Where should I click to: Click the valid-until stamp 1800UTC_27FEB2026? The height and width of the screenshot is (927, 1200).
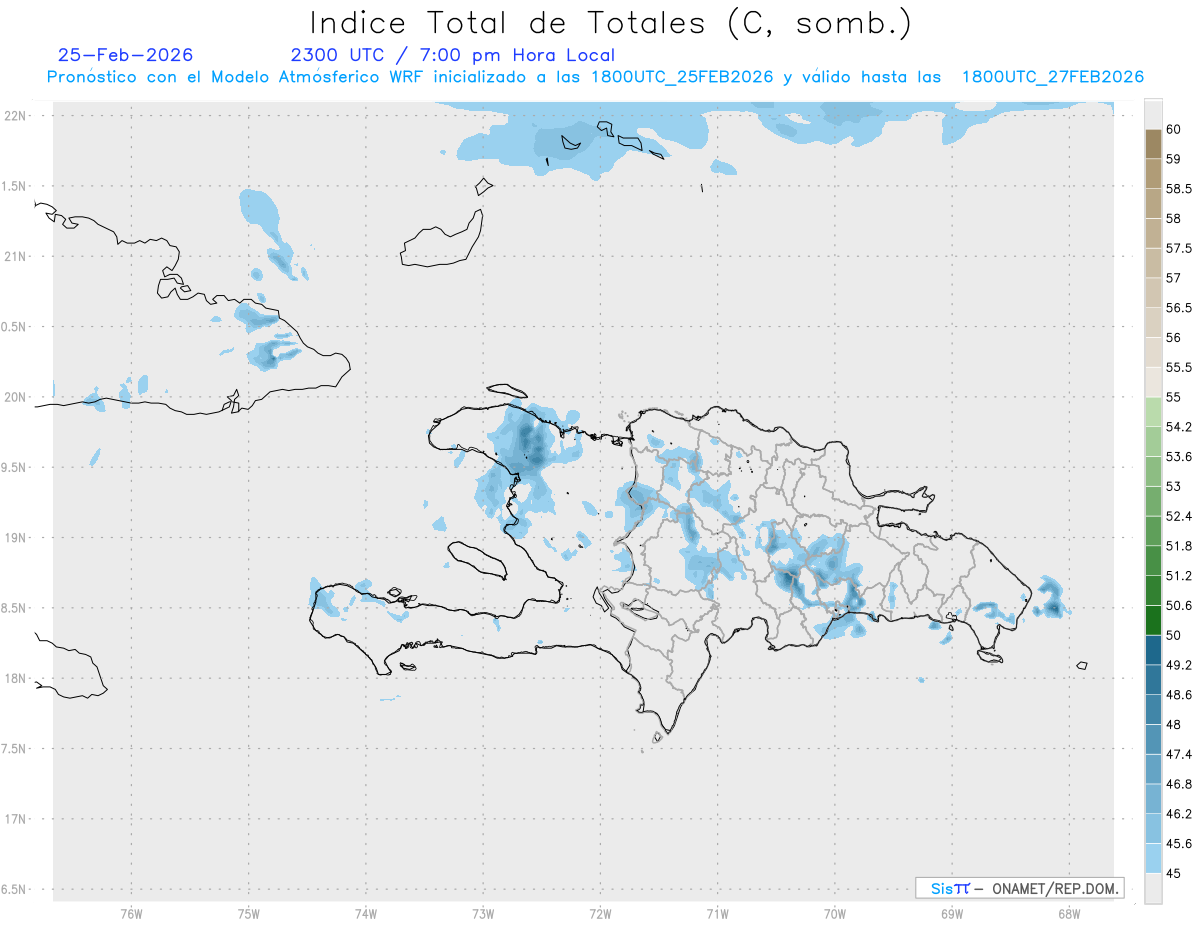[1053, 77]
